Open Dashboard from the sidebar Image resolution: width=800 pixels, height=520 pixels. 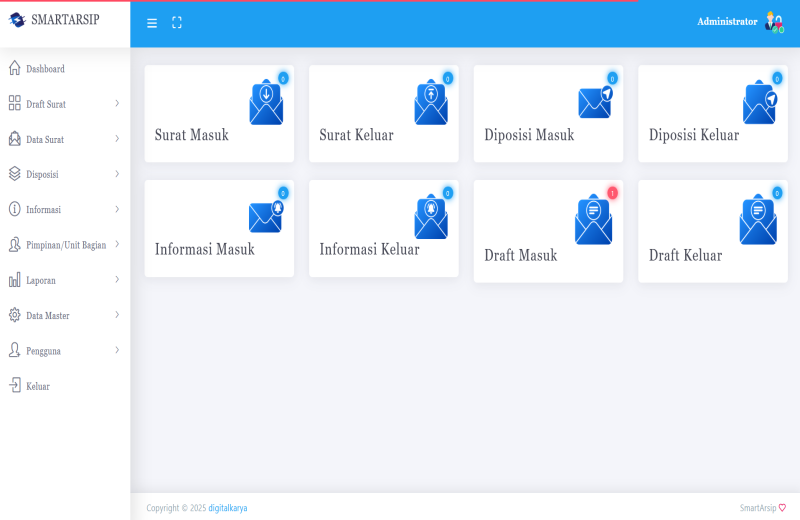click(x=45, y=69)
